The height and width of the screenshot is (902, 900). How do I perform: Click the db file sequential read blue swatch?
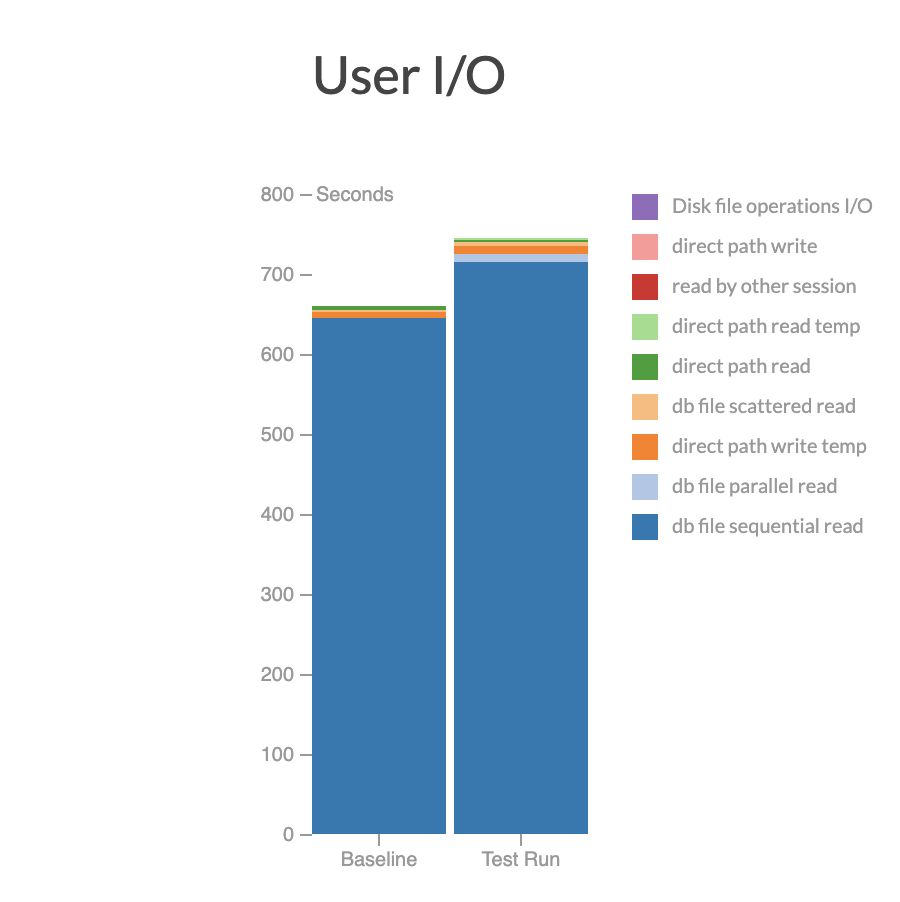[x=645, y=527]
